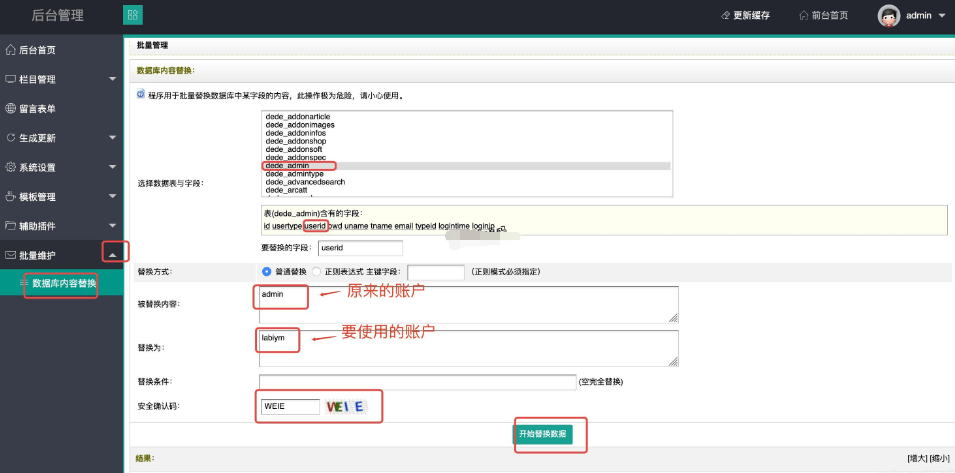The width and height of the screenshot is (955, 473).
Task: Click the logintime field name
Action: (454, 226)
